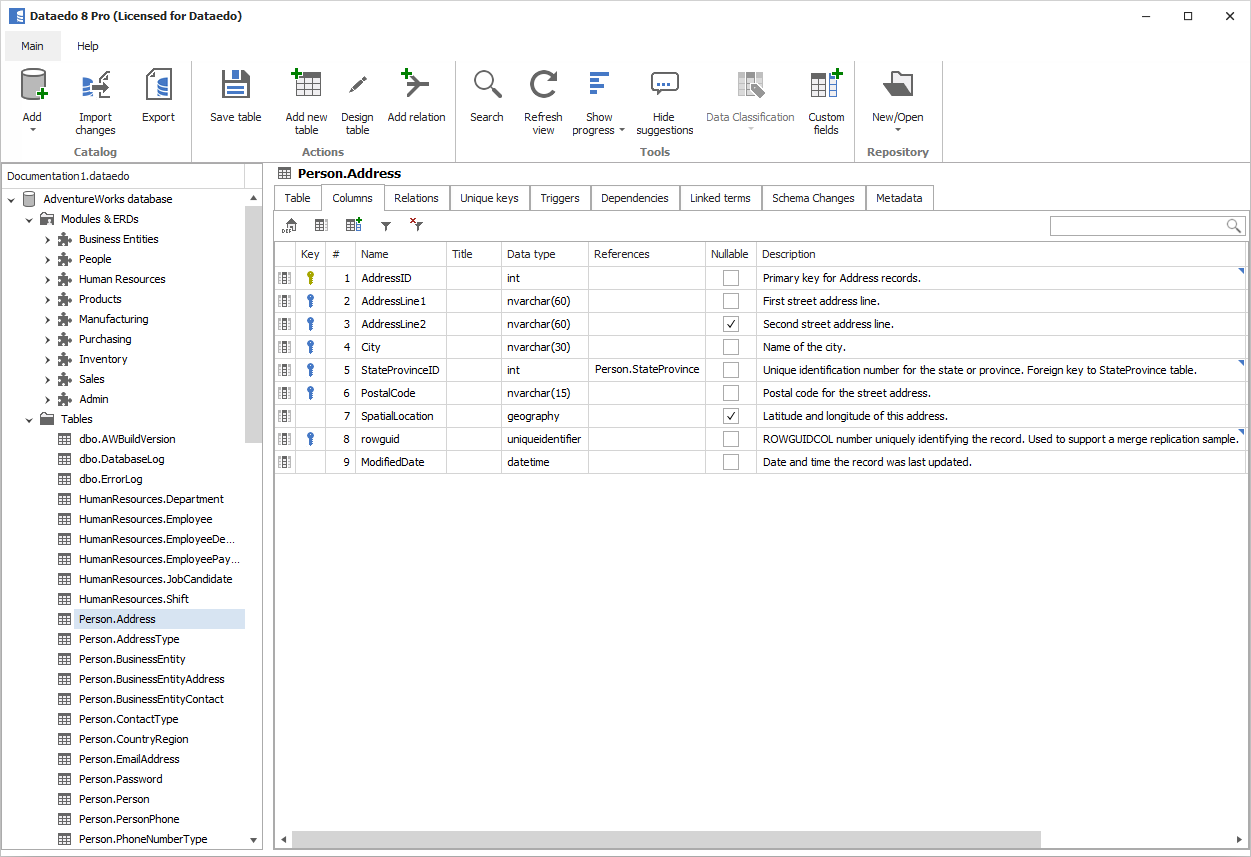Viewport: 1251px width, 857px height.
Task: Switch to the Relations tab
Action: tap(416, 198)
